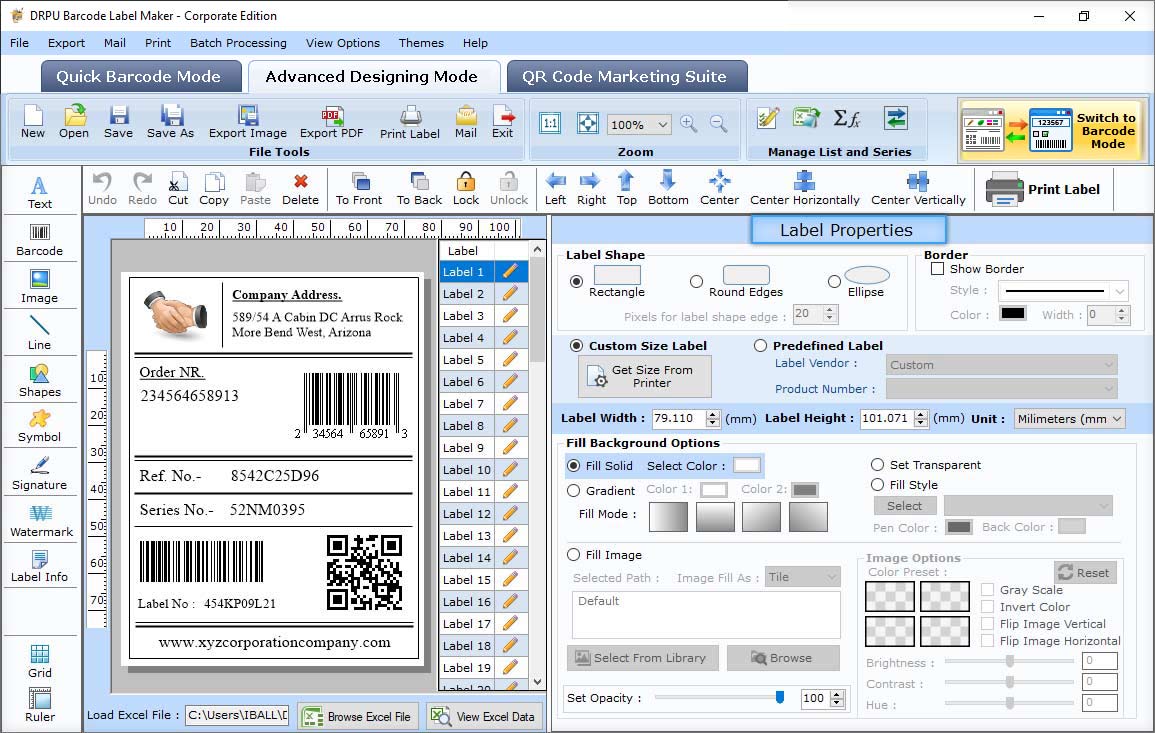Image resolution: width=1155 pixels, height=733 pixels.
Task: Select the Barcode tool in sidebar
Action: (x=40, y=240)
